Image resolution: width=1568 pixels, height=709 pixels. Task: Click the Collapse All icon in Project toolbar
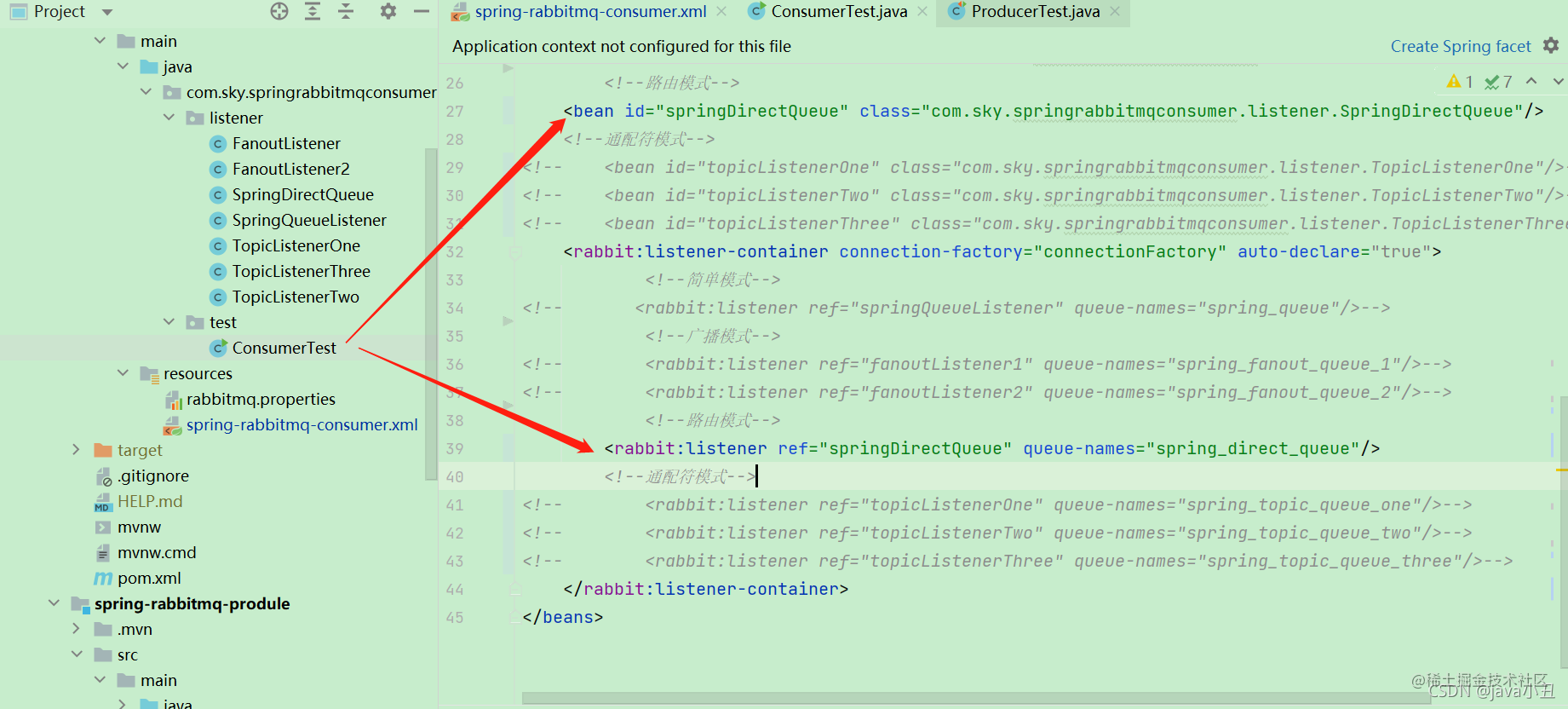point(346,11)
